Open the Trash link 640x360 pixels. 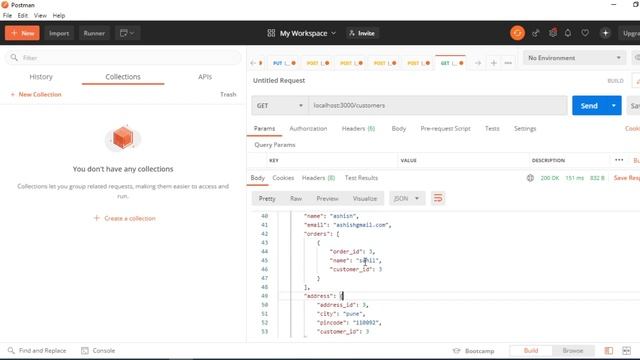[x=228, y=94]
